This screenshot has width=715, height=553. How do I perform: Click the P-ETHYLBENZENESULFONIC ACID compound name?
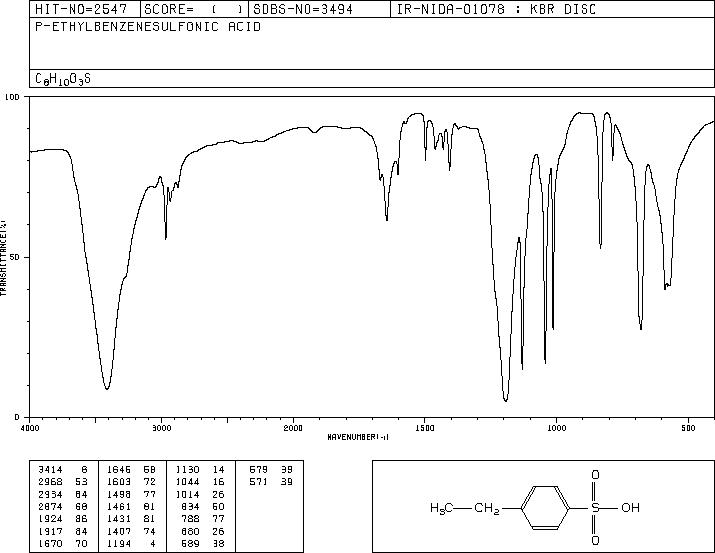[148, 27]
